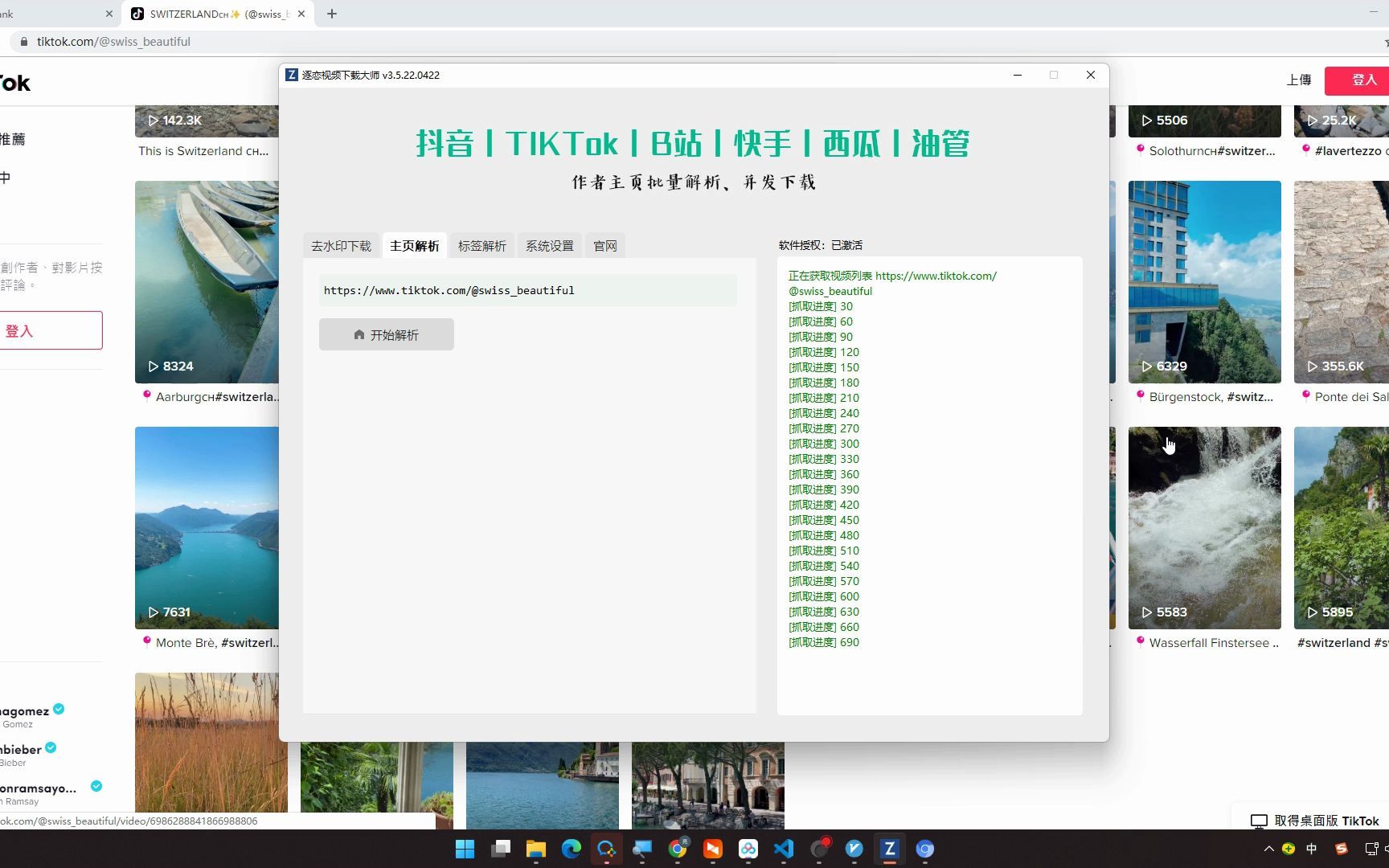Open the video thumbnail with 5895 views
The image size is (1389, 868).
(x=1342, y=528)
